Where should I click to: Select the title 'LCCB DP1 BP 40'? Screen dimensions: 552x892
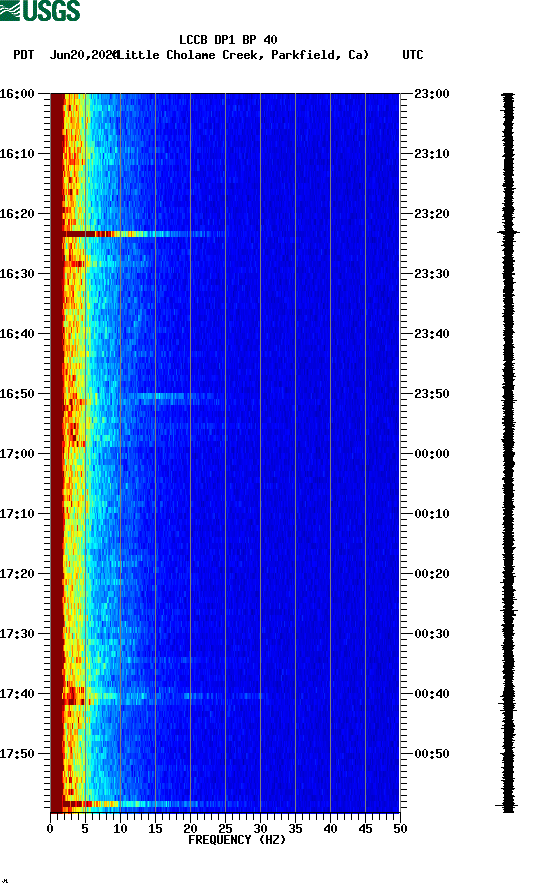228,40
